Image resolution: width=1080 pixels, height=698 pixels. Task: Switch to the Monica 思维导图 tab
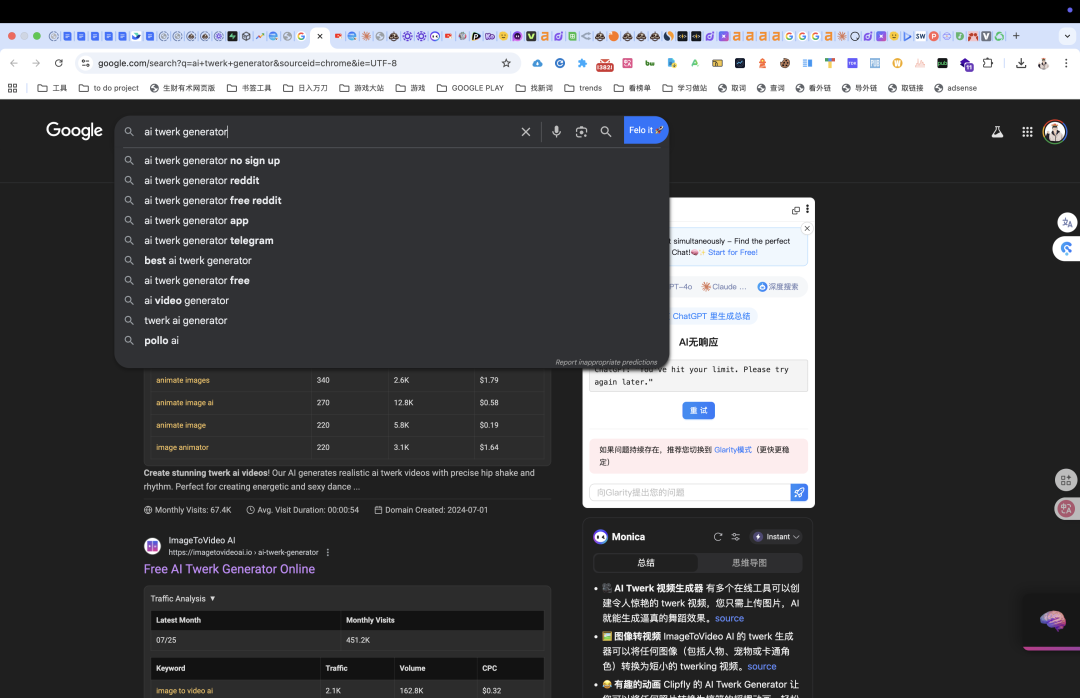point(749,563)
